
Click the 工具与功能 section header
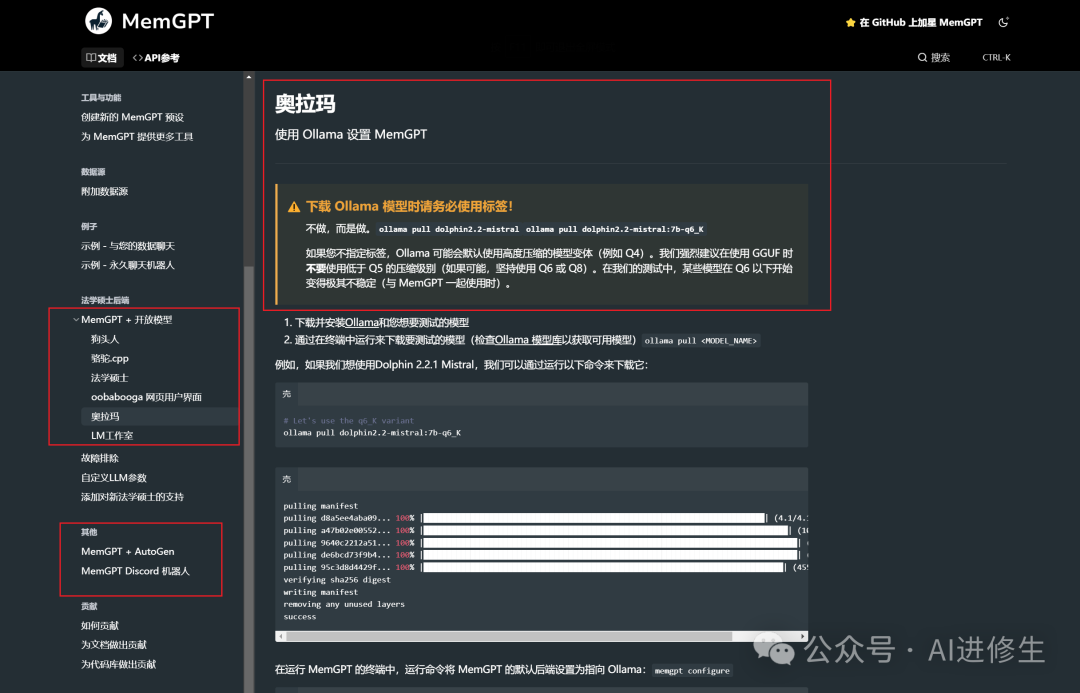[101, 97]
